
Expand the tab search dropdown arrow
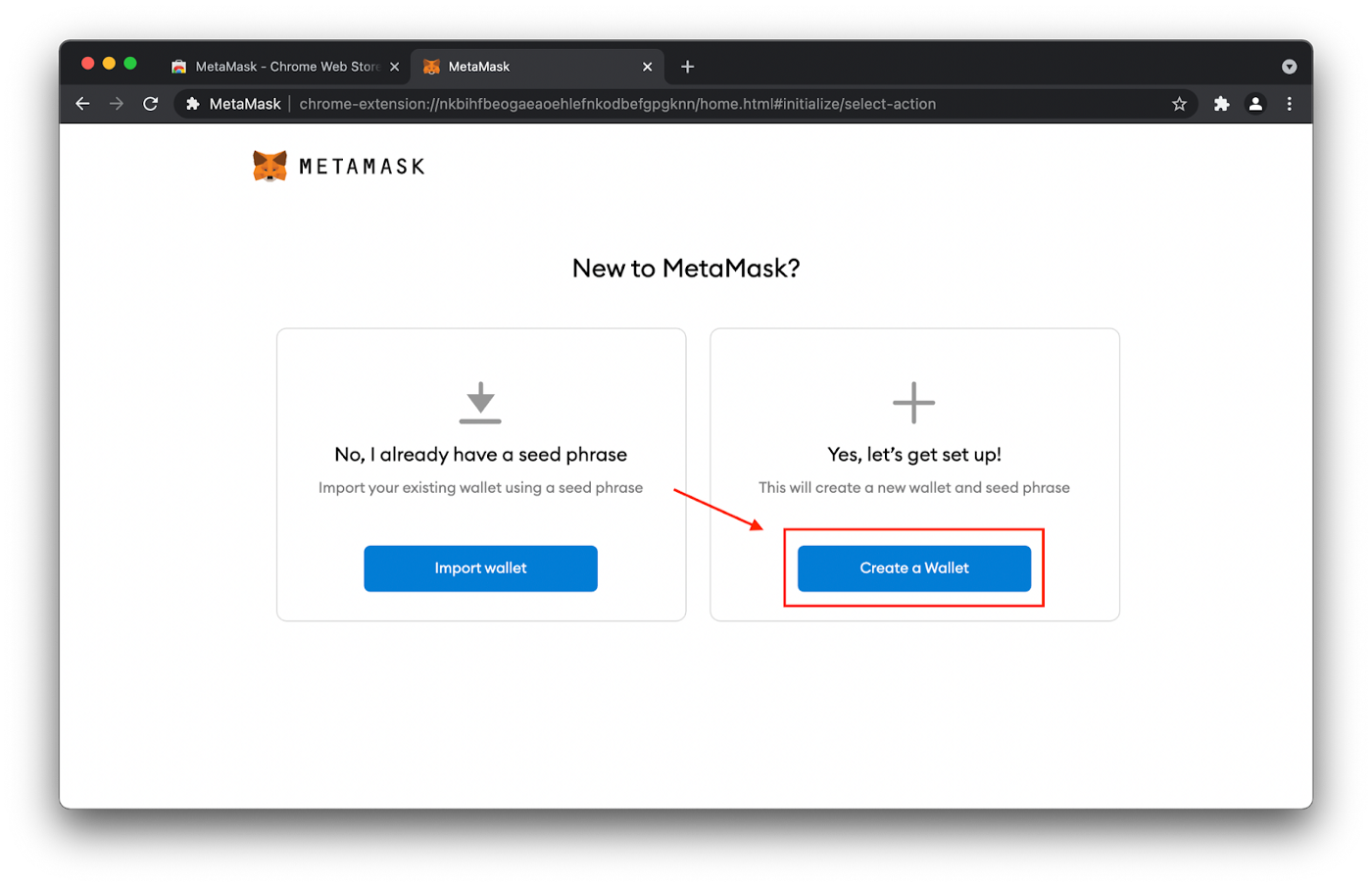[1289, 67]
